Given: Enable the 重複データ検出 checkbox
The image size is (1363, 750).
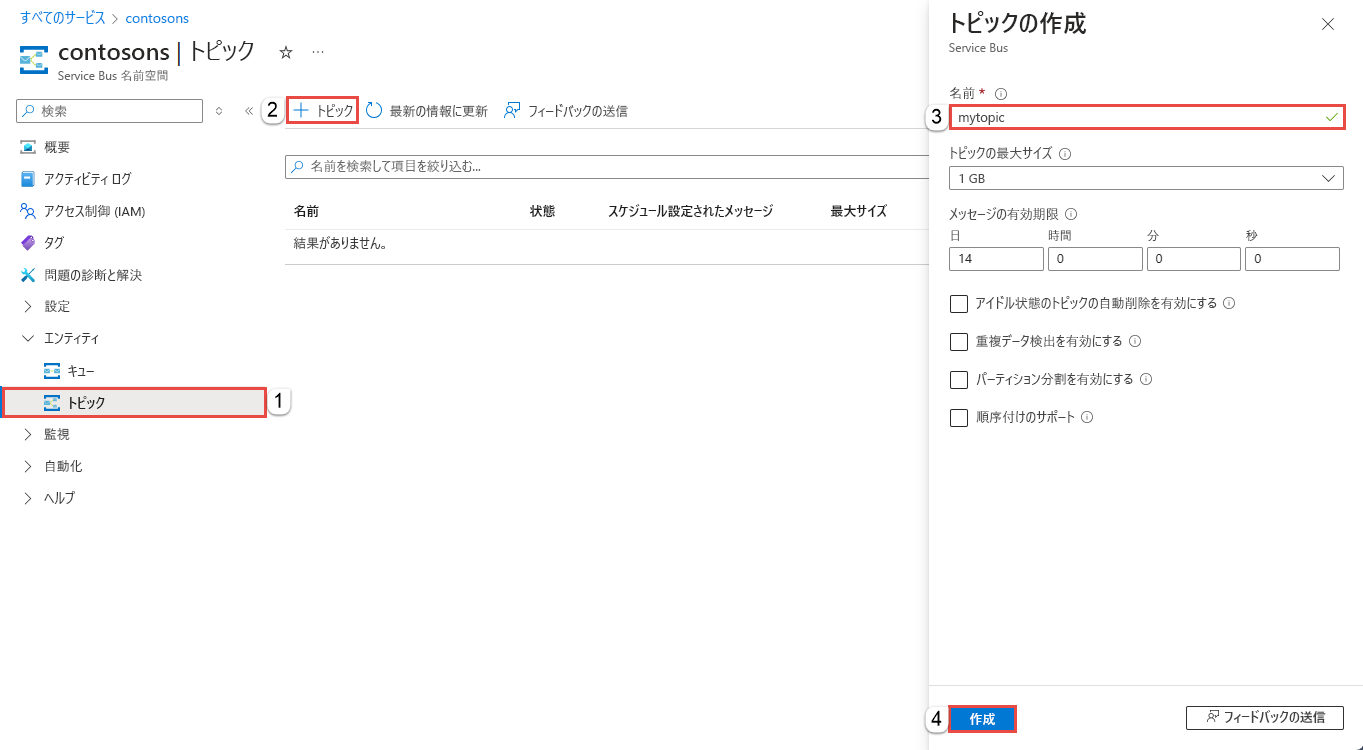Looking at the screenshot, I should click(x=959, y=341).
